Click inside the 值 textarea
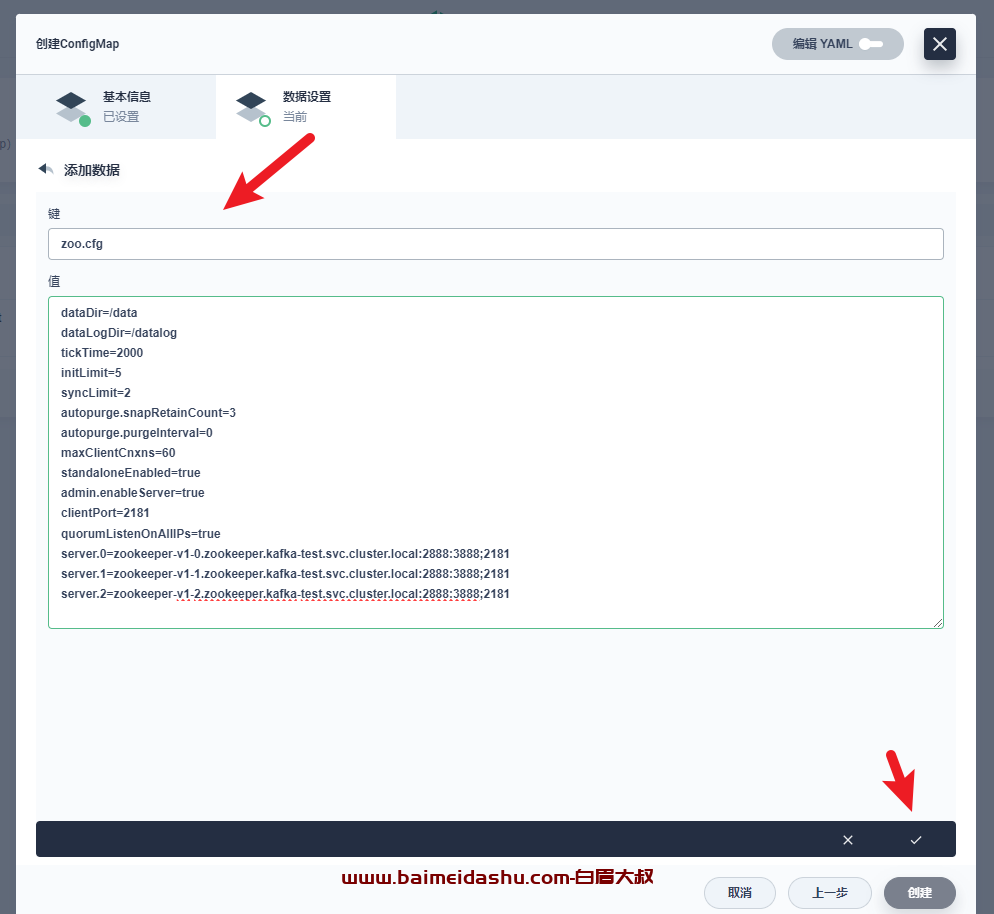This screenshot has width=994, height=914. (x=496, y=463)
